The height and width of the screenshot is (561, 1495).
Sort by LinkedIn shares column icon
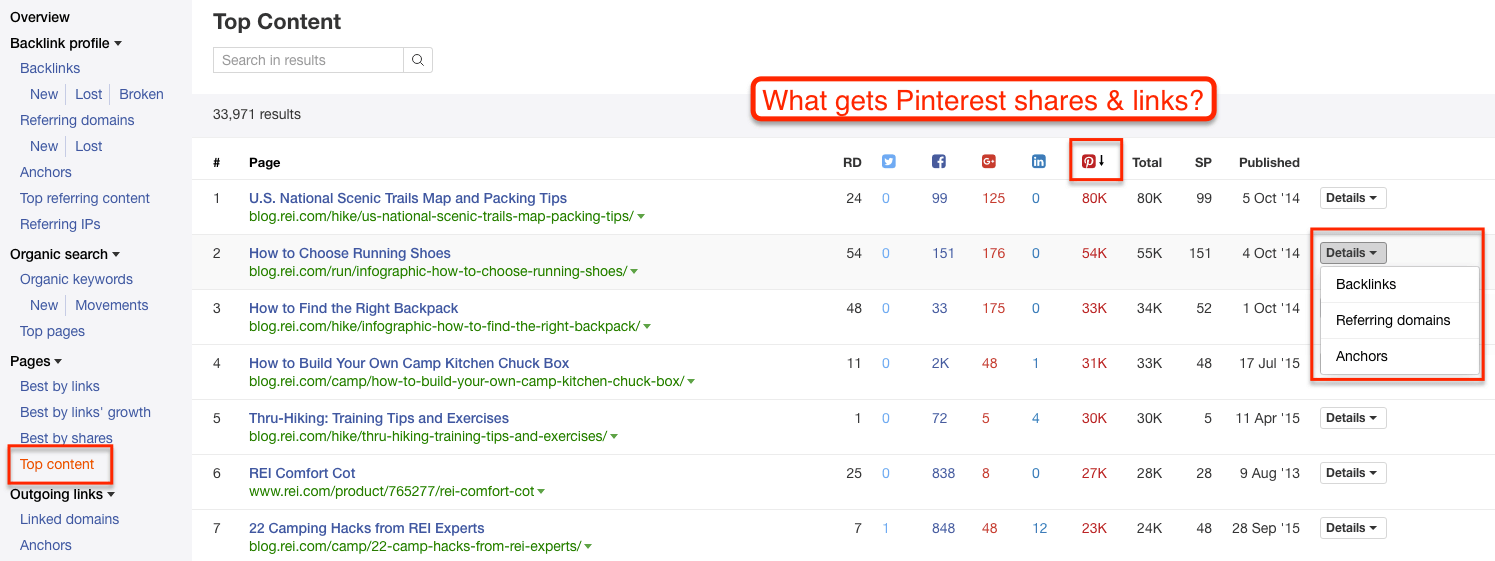coord(1039,162)
